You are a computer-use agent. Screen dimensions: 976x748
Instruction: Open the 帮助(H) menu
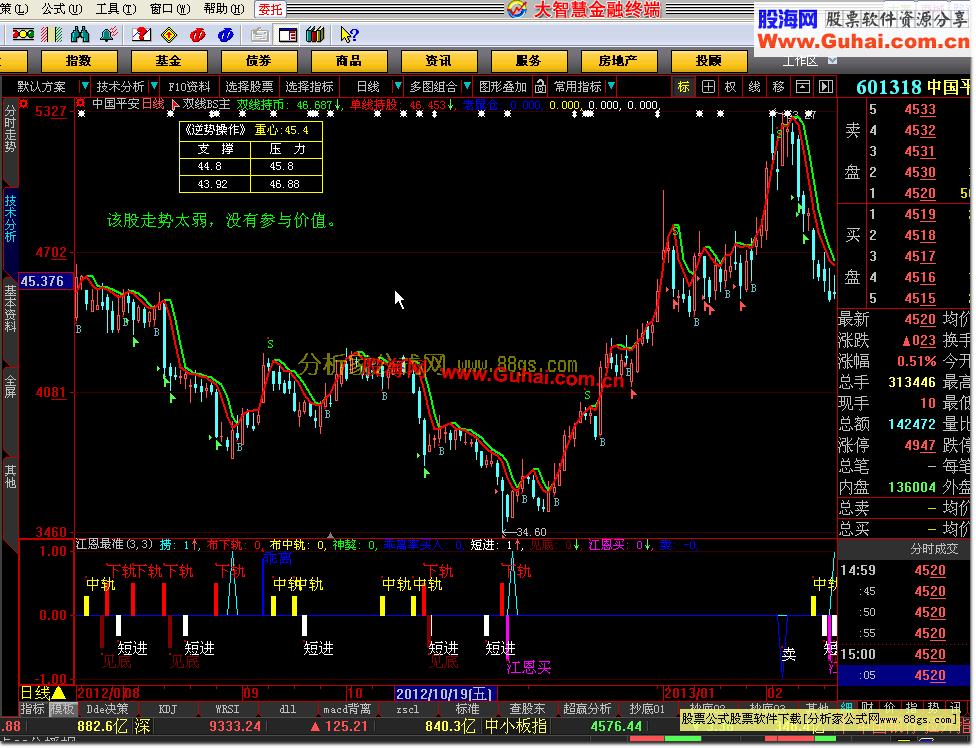point(224,9)
